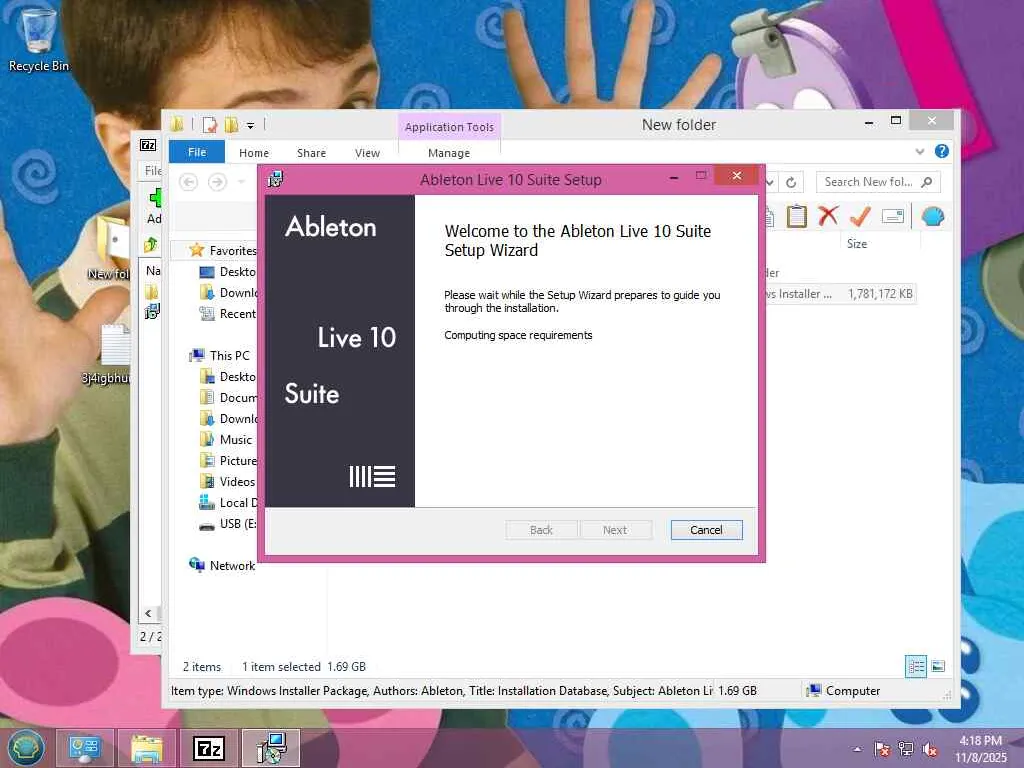
Task: Click the up-folder arrow icon in 7-Zip window
Action: [x=151, y=245]
